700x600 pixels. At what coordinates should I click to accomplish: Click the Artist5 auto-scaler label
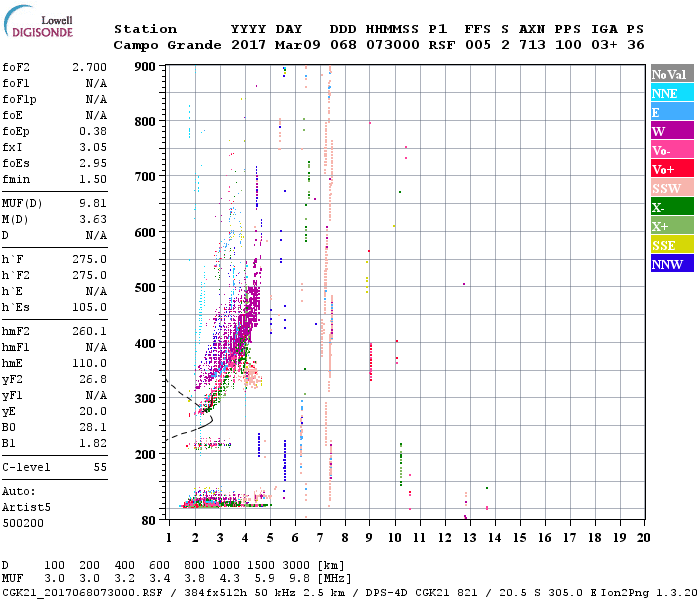click(x=26, y=508)
